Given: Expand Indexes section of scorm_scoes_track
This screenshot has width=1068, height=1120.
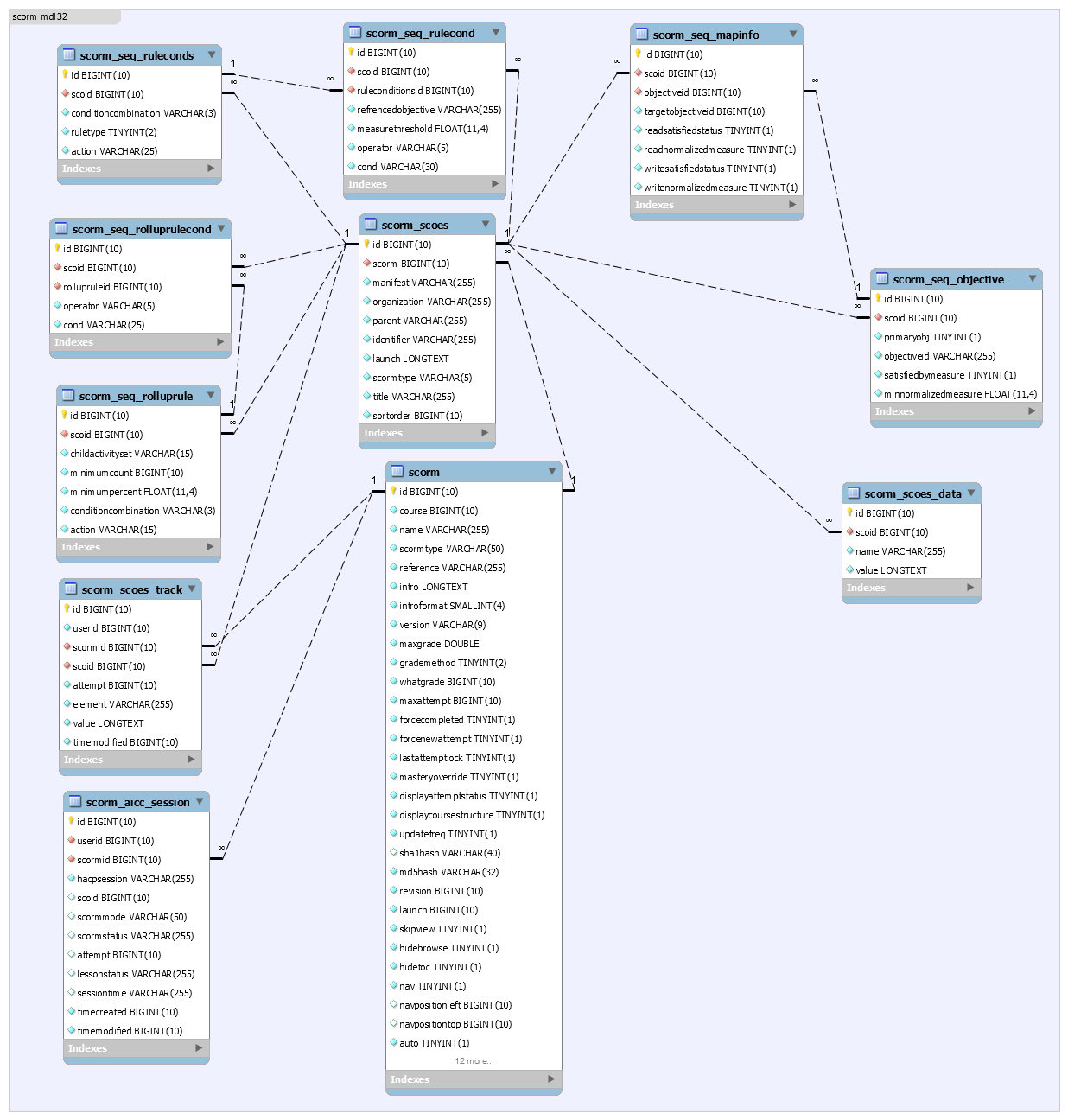Looking at the screenshot, I should (192, 760).
